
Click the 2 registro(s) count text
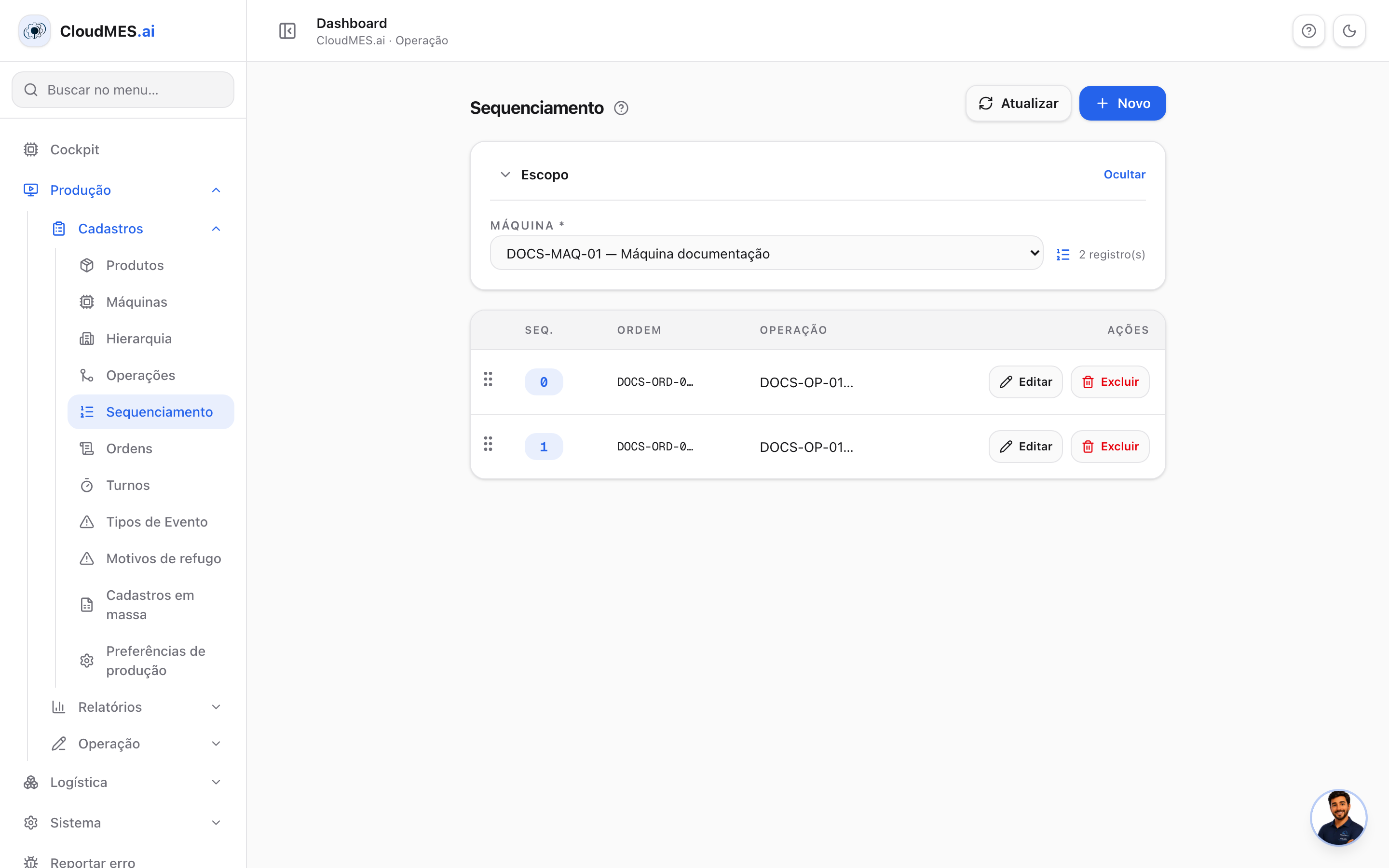[1112, 254]
